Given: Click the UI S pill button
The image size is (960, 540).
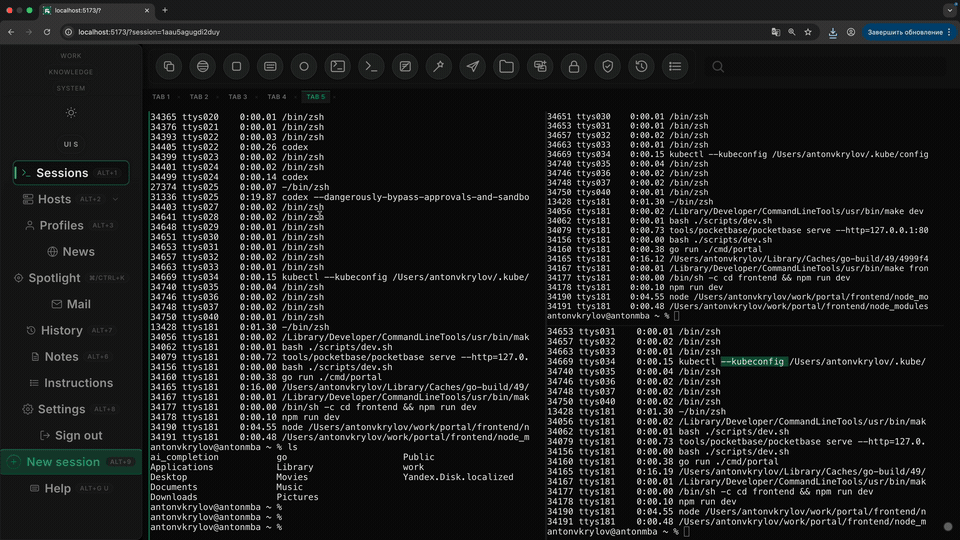Looking at the screenshot, I should [x=71, y=144].
